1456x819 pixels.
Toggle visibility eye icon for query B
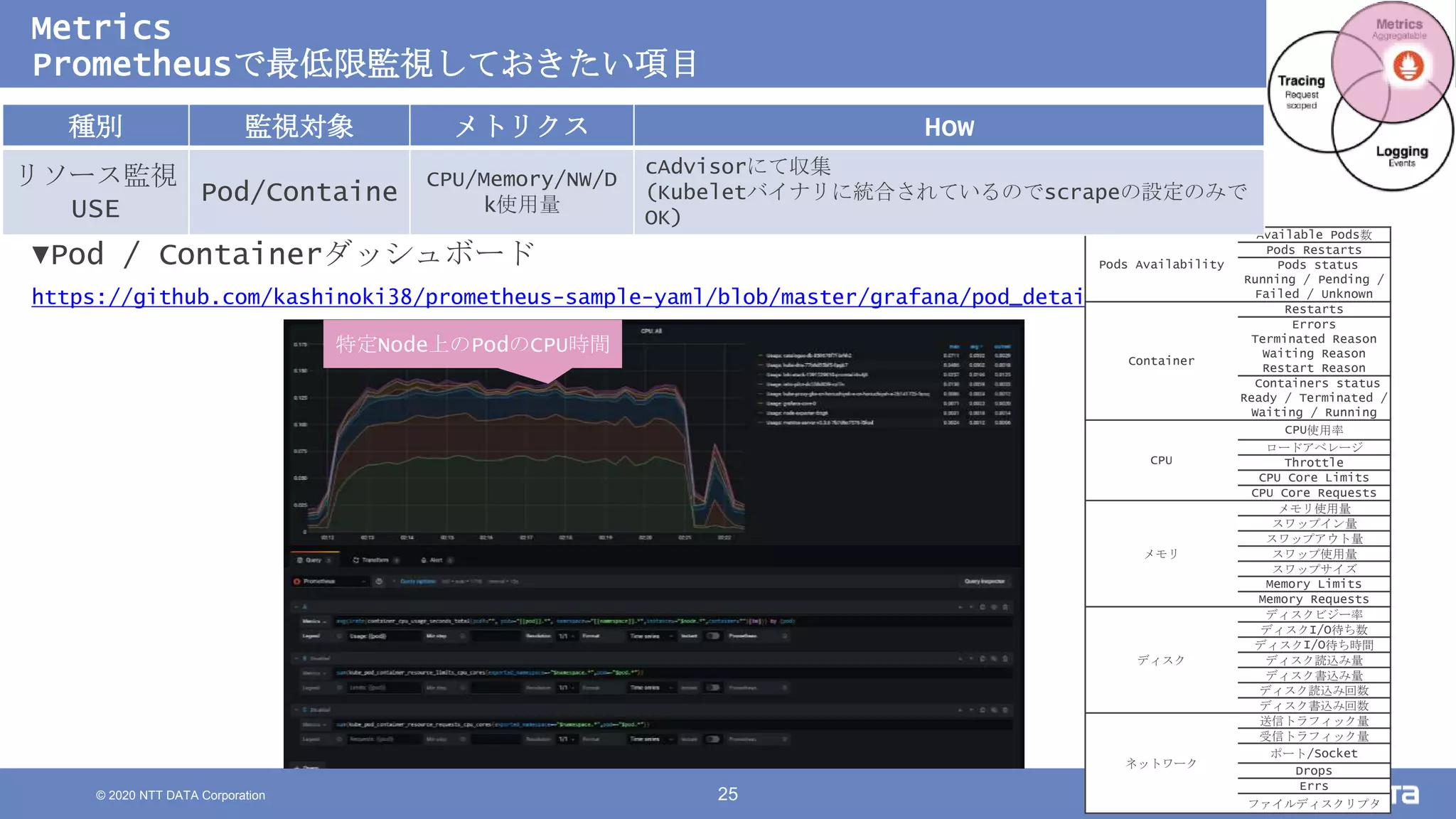(x=994, y=658)
